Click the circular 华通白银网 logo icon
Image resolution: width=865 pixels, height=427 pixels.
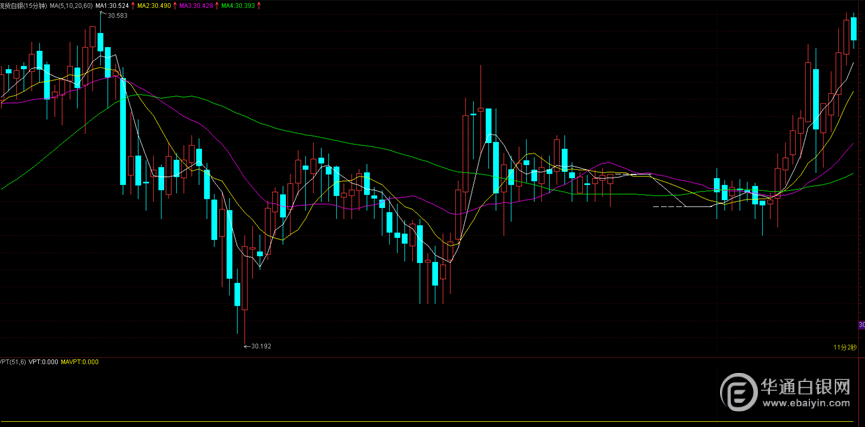(740, 392)
